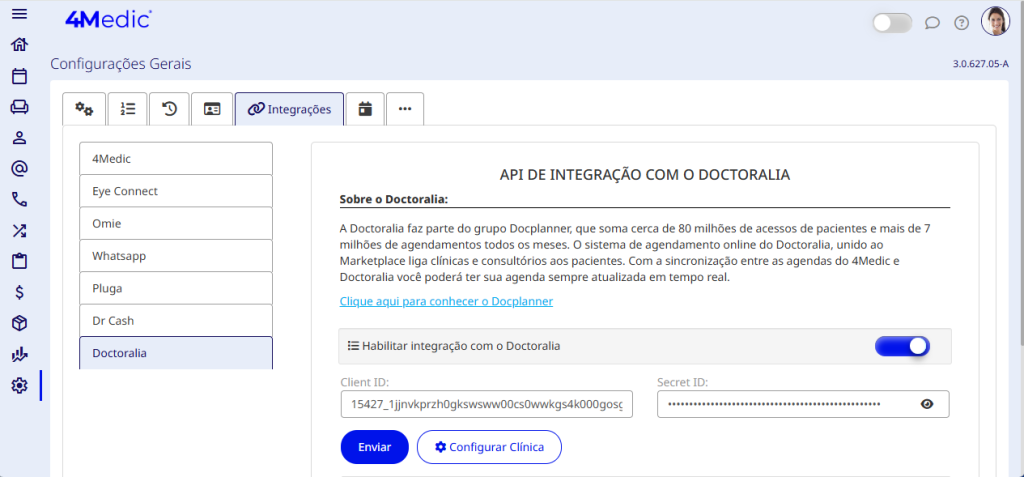
Task: Open the couch waiting room sidebar icon
Action: 20,107
